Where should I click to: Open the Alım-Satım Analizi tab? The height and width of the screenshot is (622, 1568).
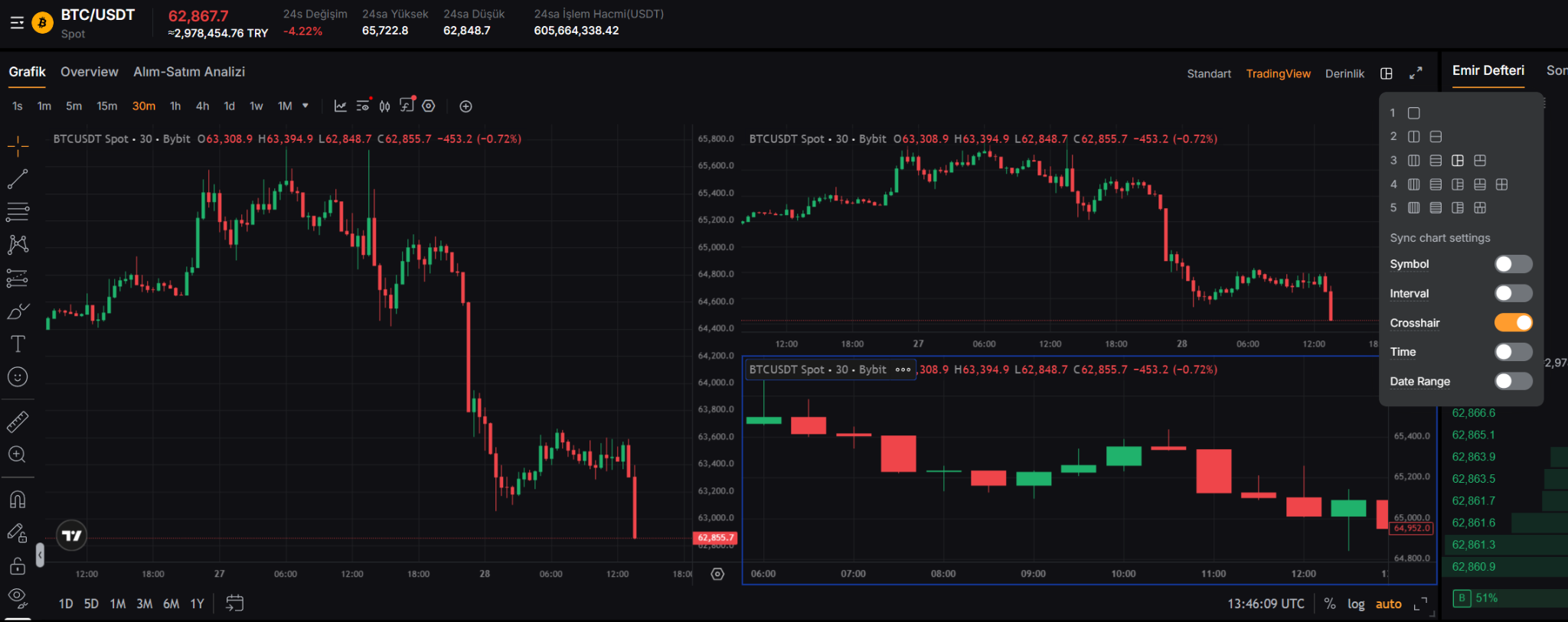tap(189, 72)
